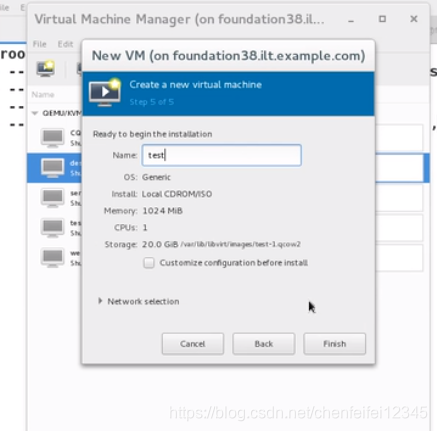Viewport: 437px width, 431px height.
Task: Click the New VM dialog title bar
Action: (x=228, y=56)
